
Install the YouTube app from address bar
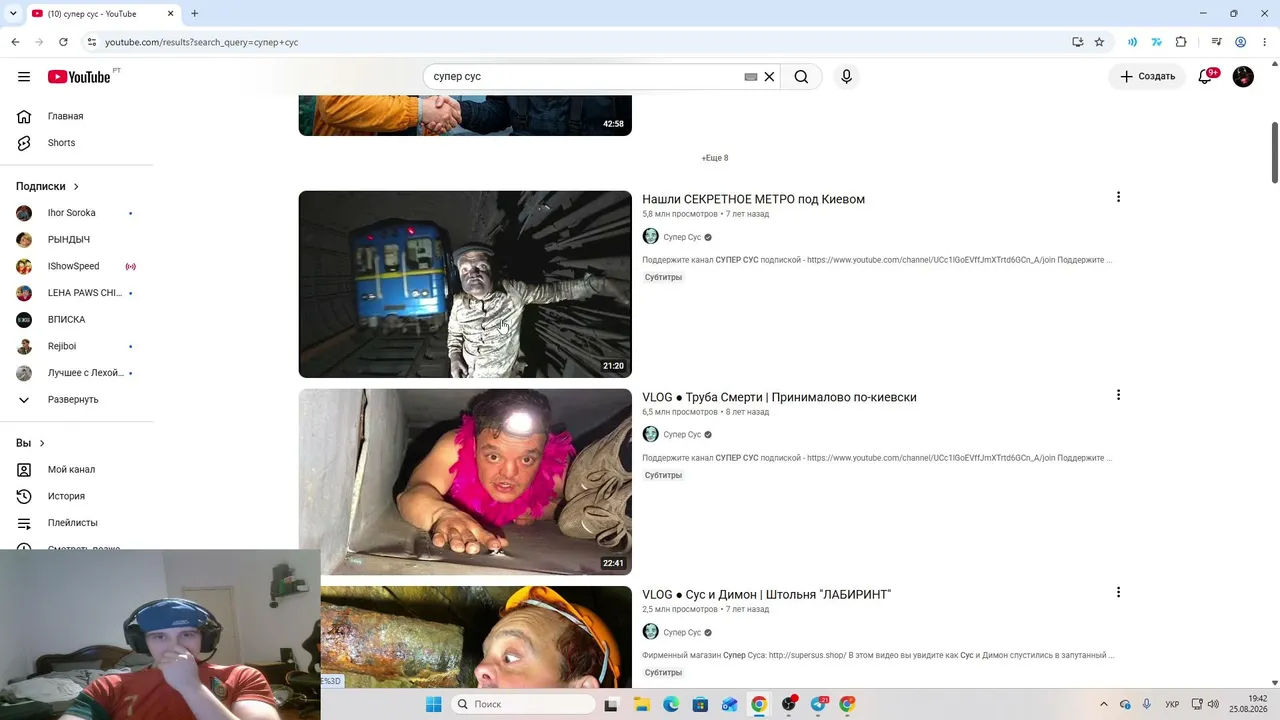(1077, 42)
